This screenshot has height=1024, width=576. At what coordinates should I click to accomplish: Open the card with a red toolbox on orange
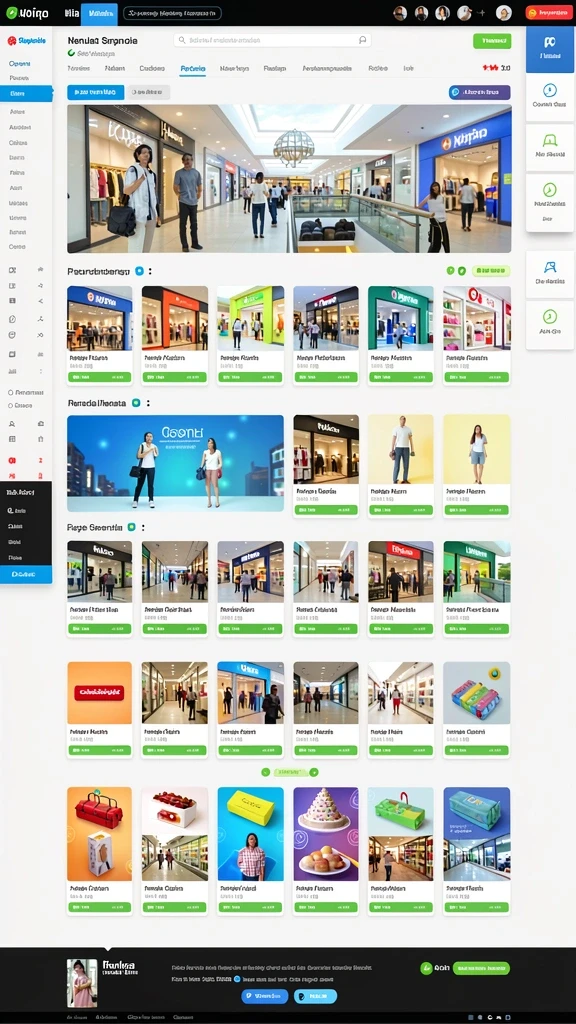(x=99, y=850)
